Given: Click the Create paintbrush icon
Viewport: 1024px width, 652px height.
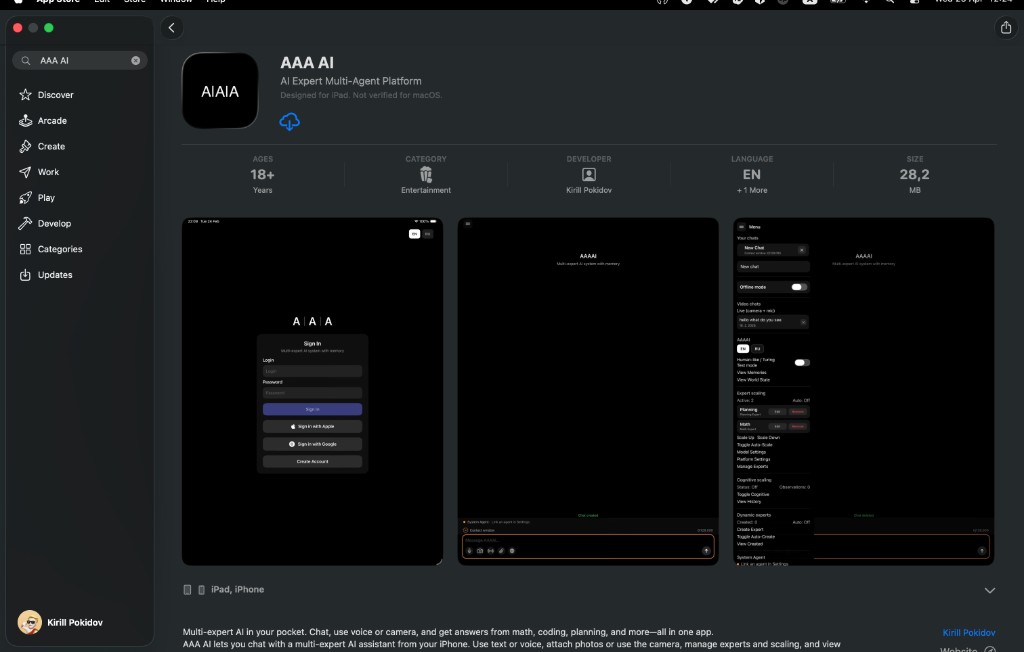Looking at the screenshot, I should [25, 146].
